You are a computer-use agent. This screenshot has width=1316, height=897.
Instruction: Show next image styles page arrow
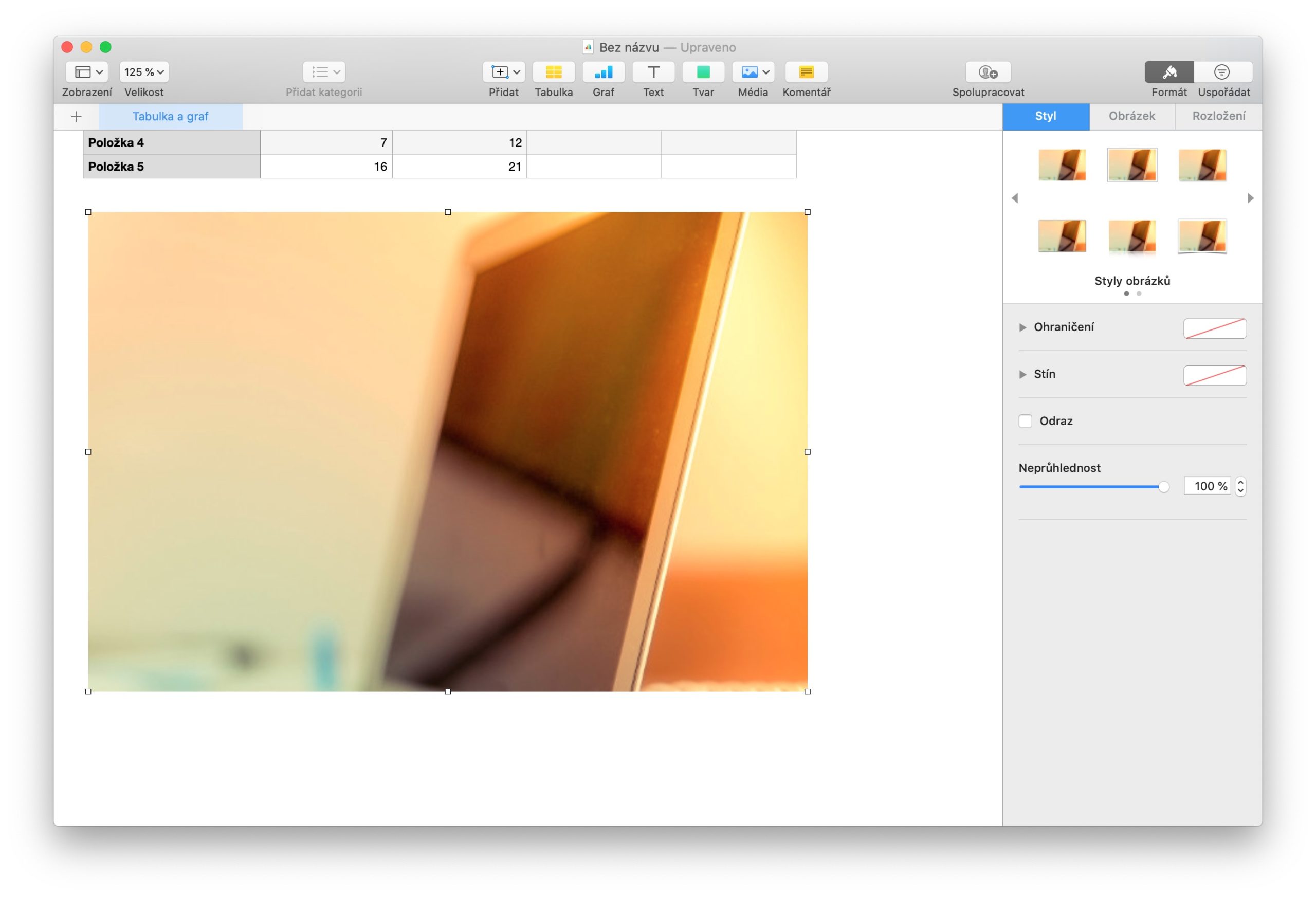1250,198
